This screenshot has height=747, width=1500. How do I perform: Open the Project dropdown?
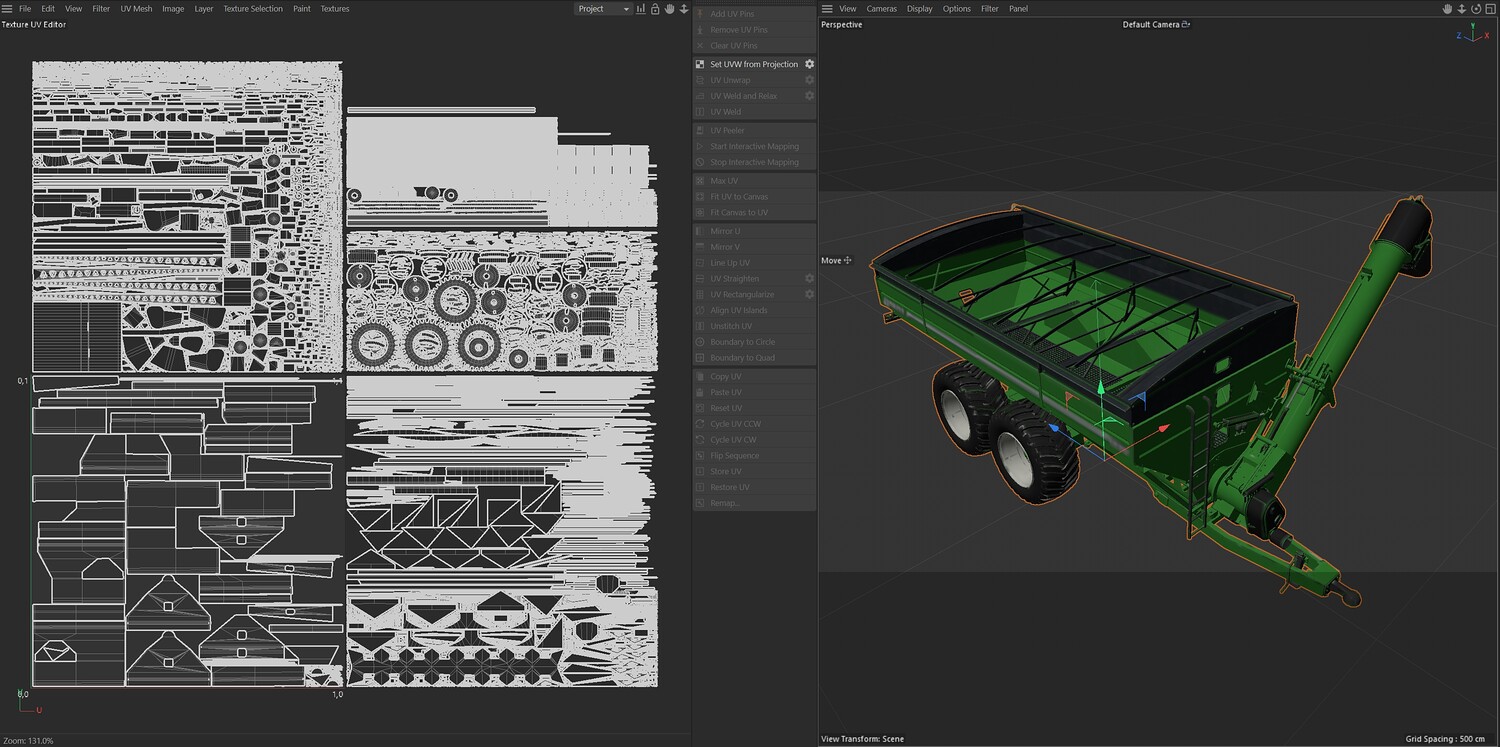point(603,9)
